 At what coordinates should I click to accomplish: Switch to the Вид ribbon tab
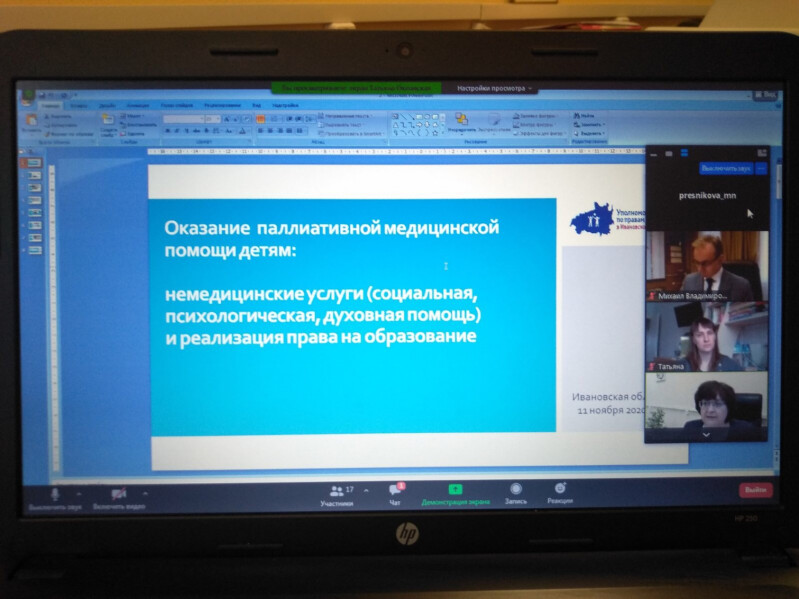(x=257, y=105)
